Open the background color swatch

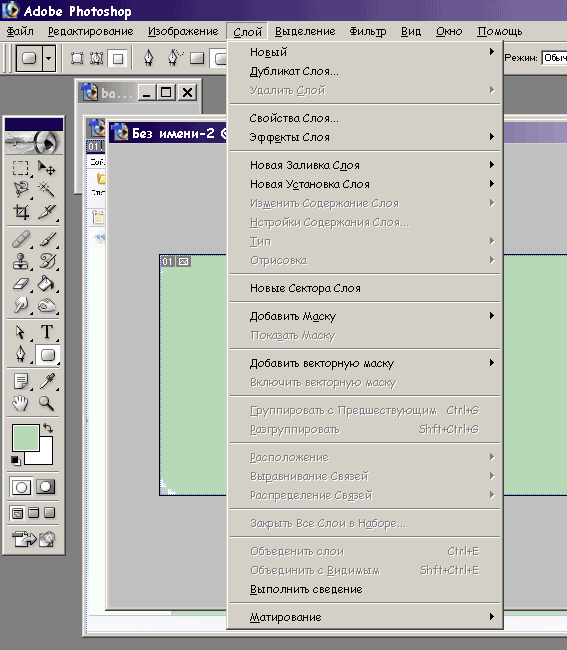coord(46,456)
